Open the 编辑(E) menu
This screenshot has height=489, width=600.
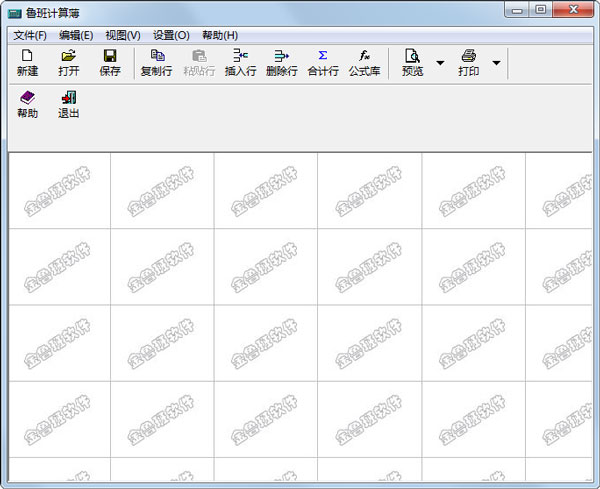point(76,36)
